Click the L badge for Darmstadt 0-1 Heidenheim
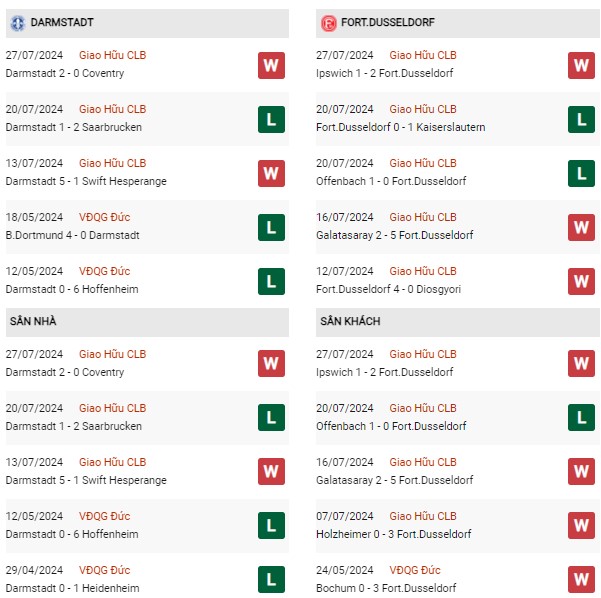Image resolution: width=601 pixels, height=598 pixels. point(271,580)
